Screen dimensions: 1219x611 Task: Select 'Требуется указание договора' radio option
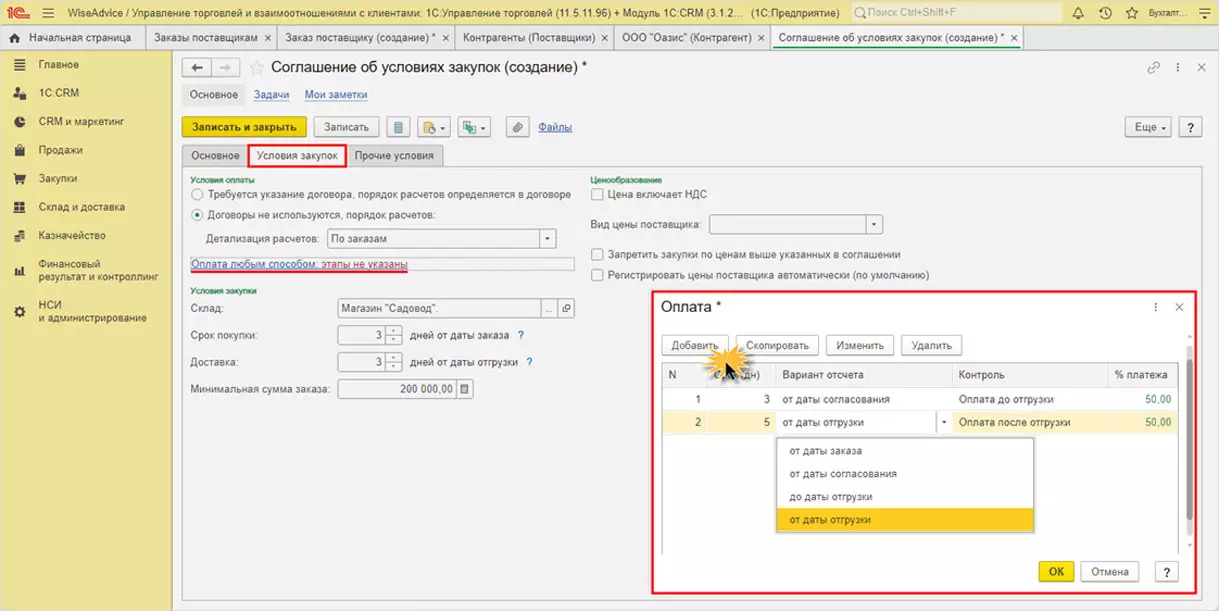pyautogui.click(x=197, y=195)
